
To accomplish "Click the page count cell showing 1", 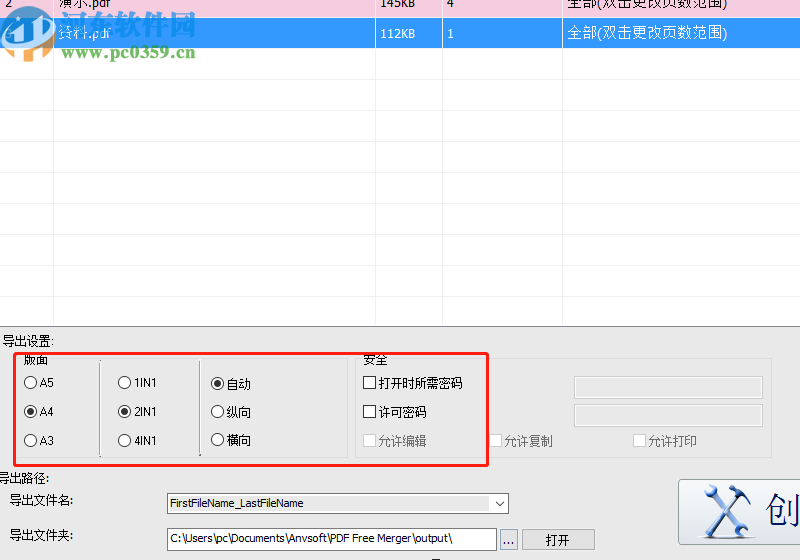I will [x=502, y=33].
